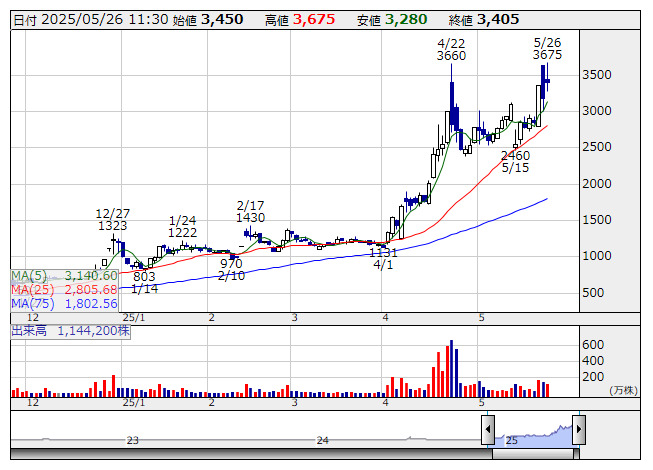Click the 500 price axis label
The width and height of the screenshot is (653, 470).
point(593,293)
